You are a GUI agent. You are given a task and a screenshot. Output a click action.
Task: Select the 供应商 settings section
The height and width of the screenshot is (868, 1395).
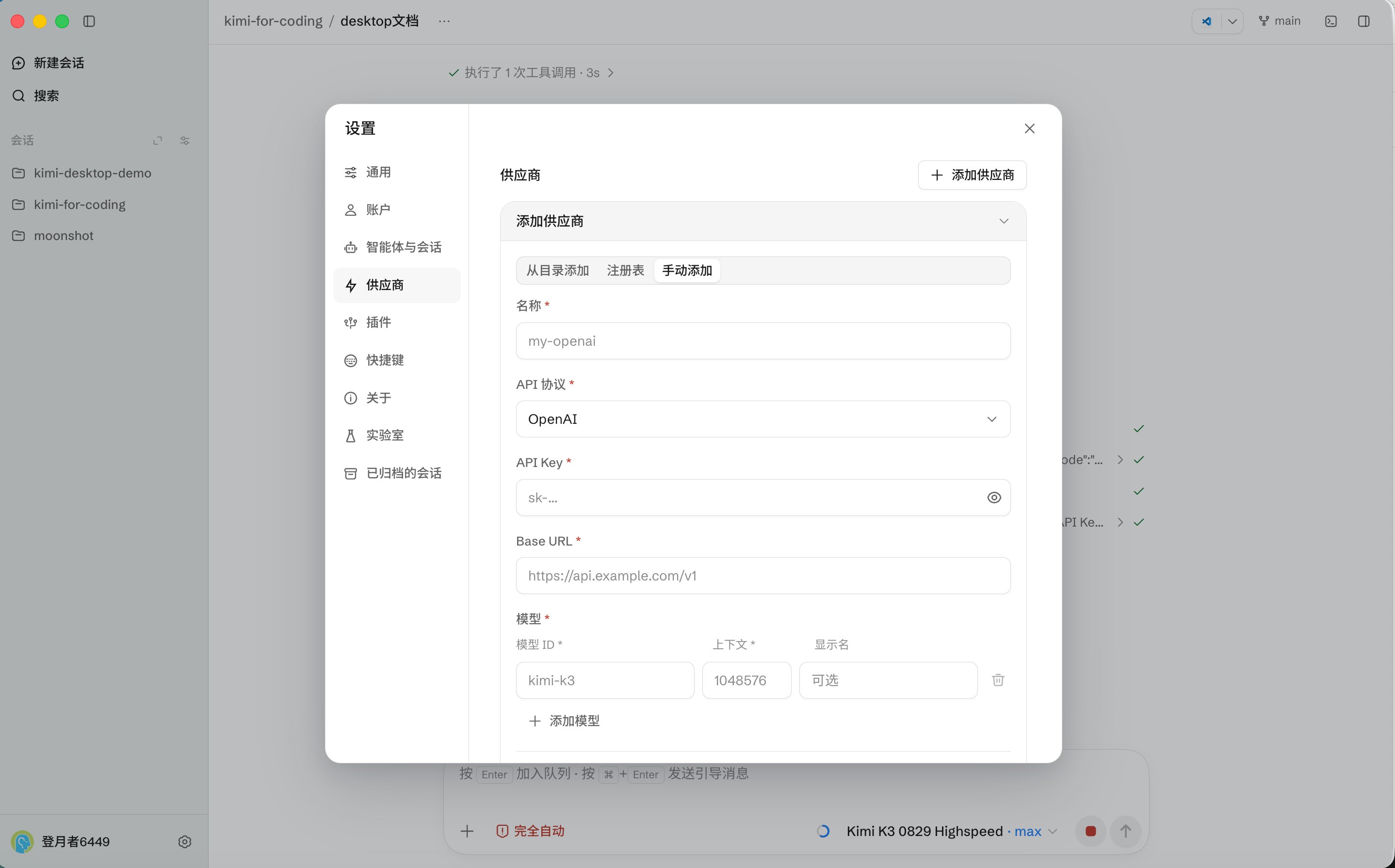pos(397,285)
